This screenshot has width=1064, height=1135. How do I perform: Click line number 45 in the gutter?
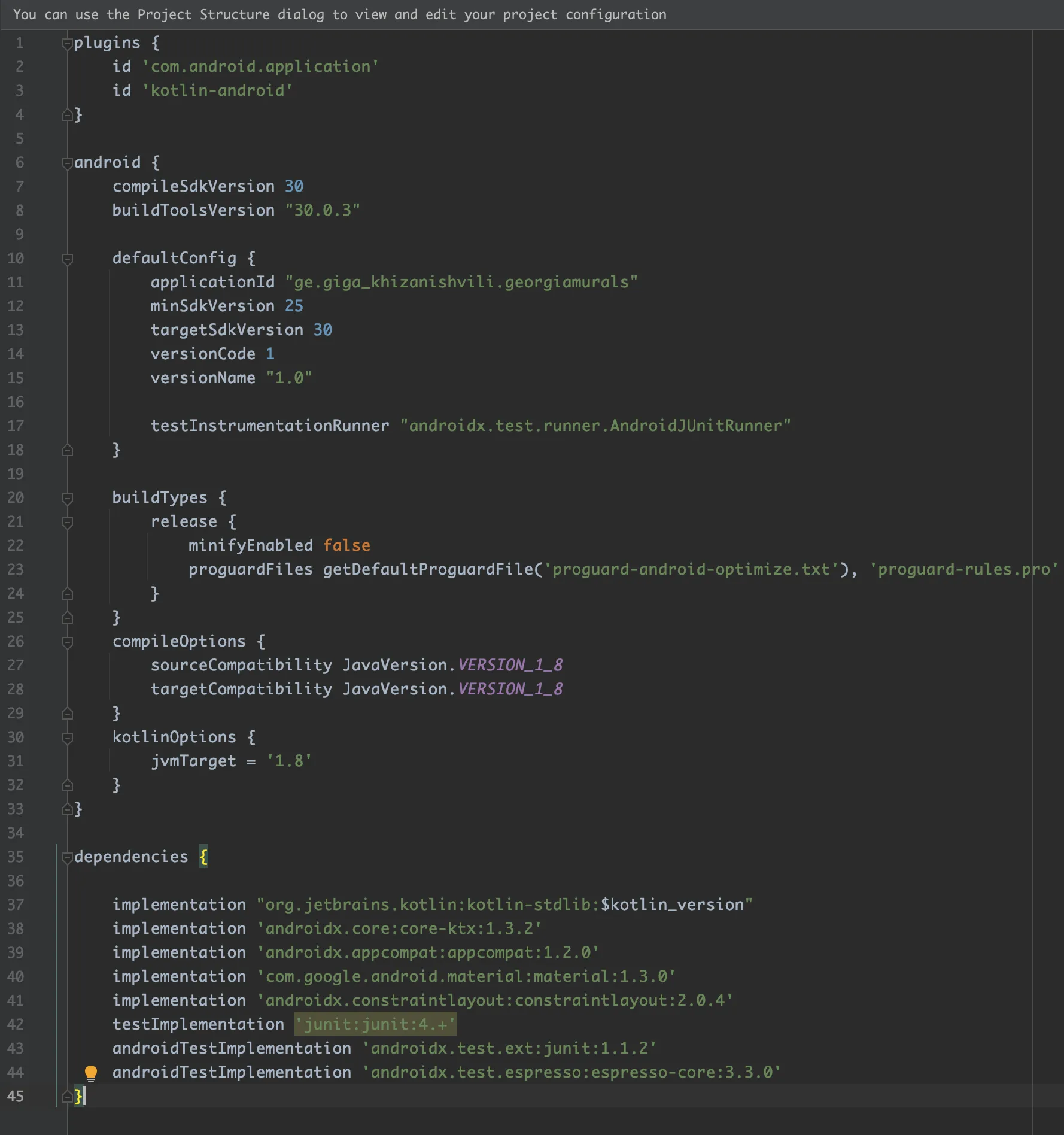[x=16, y=1096]
